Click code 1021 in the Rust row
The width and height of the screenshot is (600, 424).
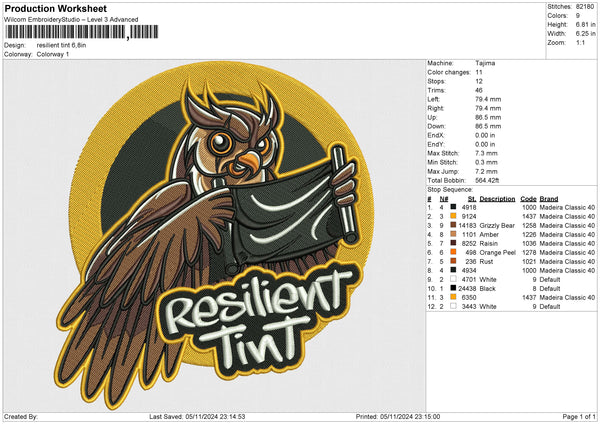pyautogui.click(x=529, y=262)
